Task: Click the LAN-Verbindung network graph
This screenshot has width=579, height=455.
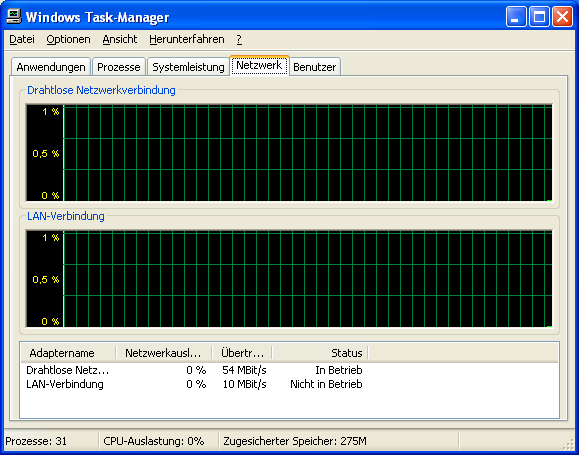Action: click(x=289, y=279)
